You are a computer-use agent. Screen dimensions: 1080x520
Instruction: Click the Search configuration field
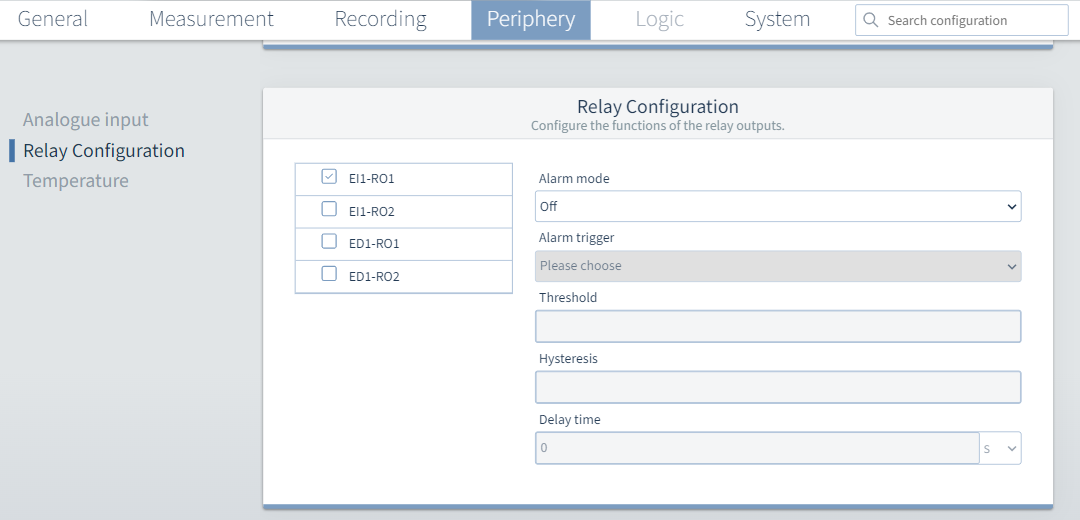[x=970, y=20]
